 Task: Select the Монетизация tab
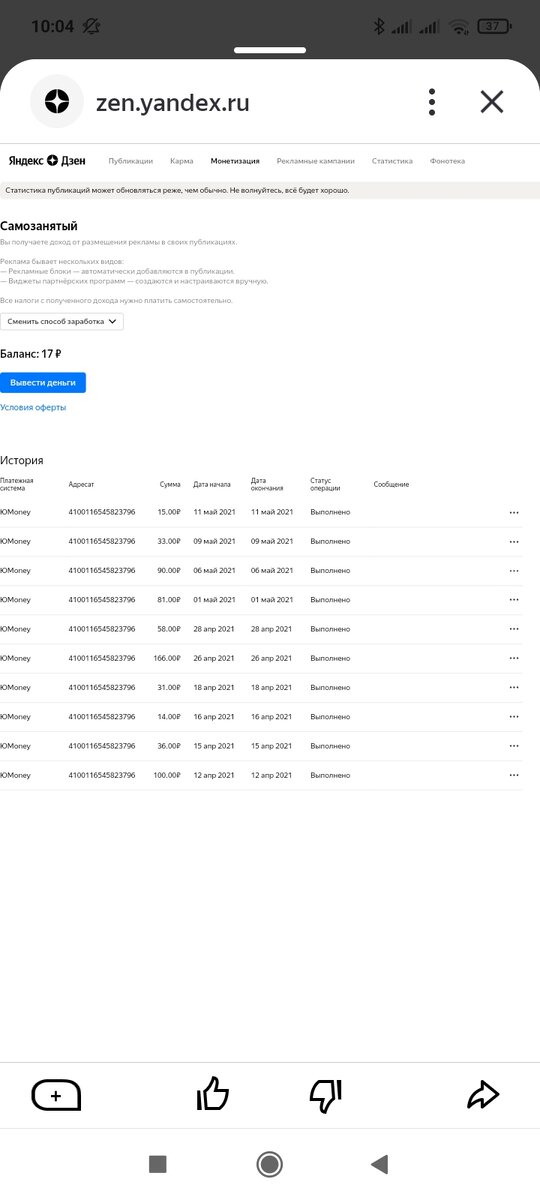click(x=235, y=161)
